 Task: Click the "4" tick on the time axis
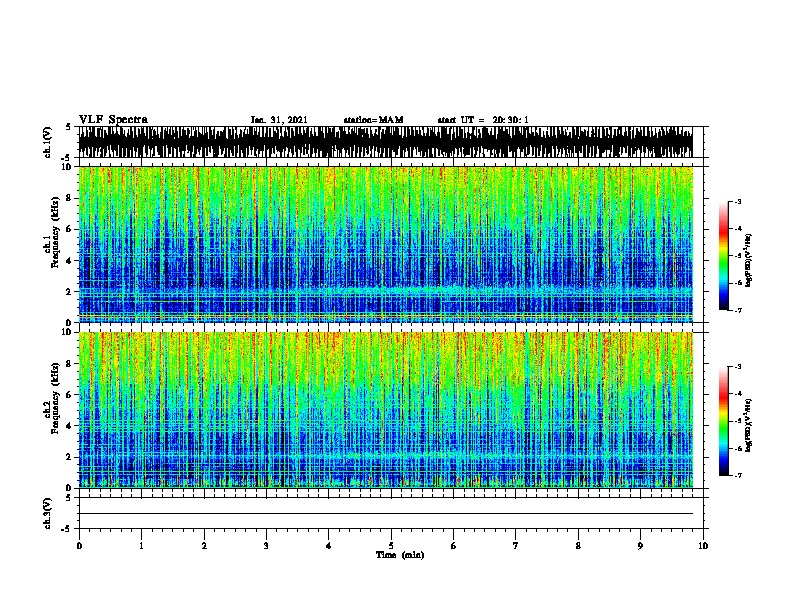coord(329,546)
